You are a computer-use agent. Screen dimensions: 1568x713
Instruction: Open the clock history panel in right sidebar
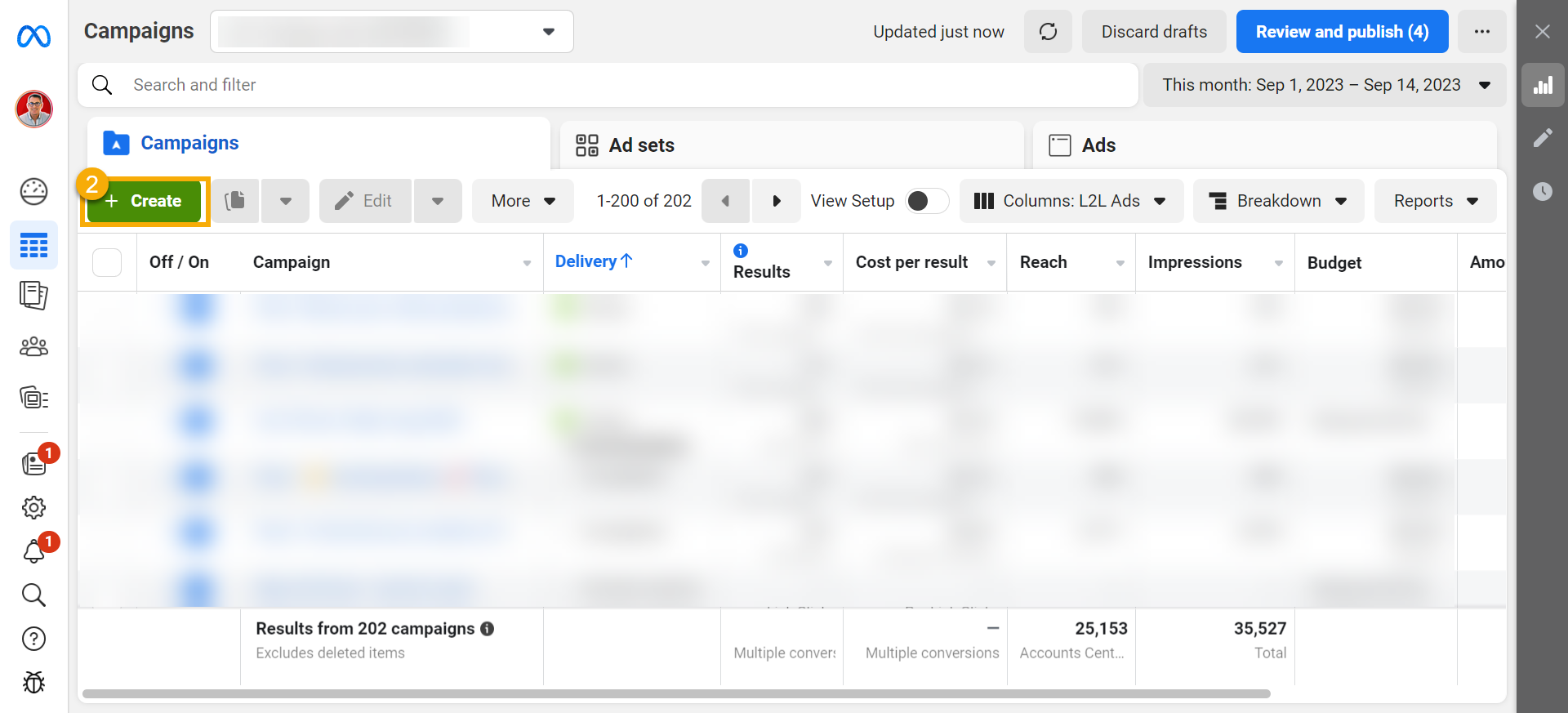pyautogui.click(x=1542, y=192)
